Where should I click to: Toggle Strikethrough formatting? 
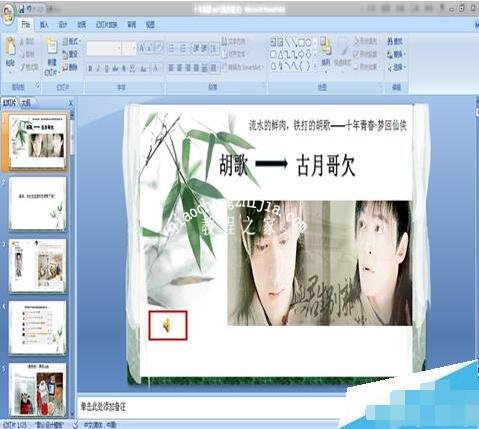tap(115, 69)
